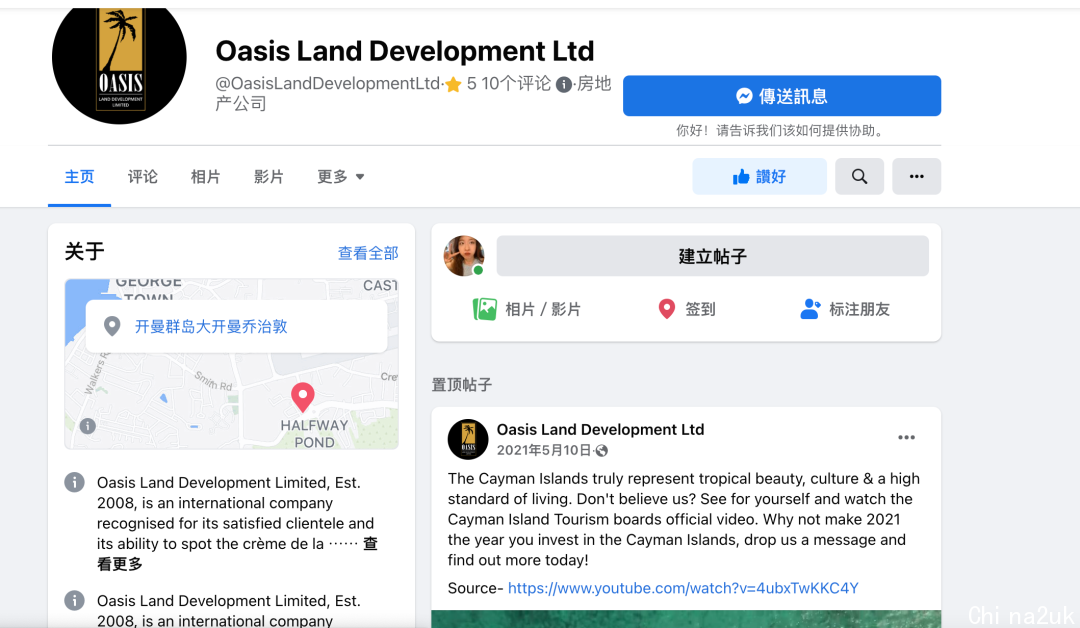Click the pinned post author name
Screen dimensions: 1080x628
[x=601, y=430]
